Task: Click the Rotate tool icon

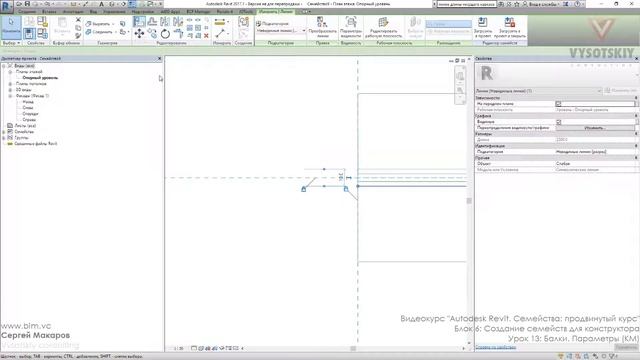Action: point(165,33)
